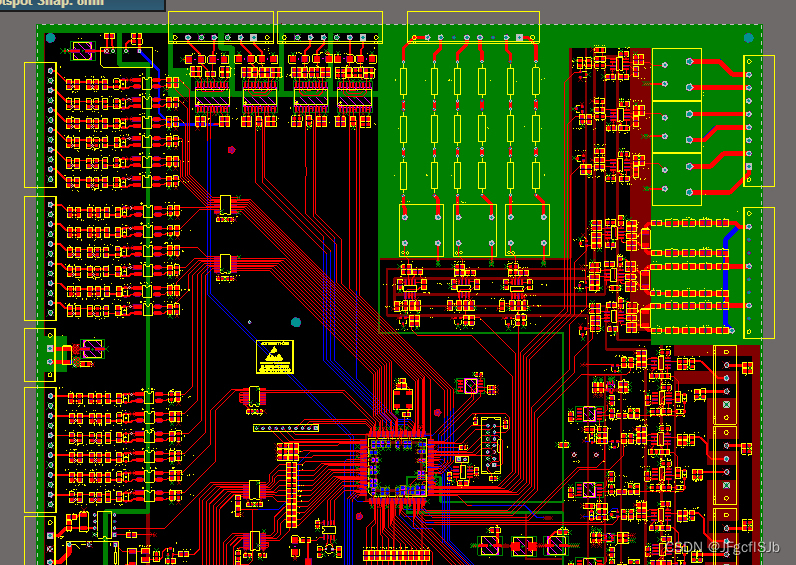Click the thick vertical blue trace at right

726,279
